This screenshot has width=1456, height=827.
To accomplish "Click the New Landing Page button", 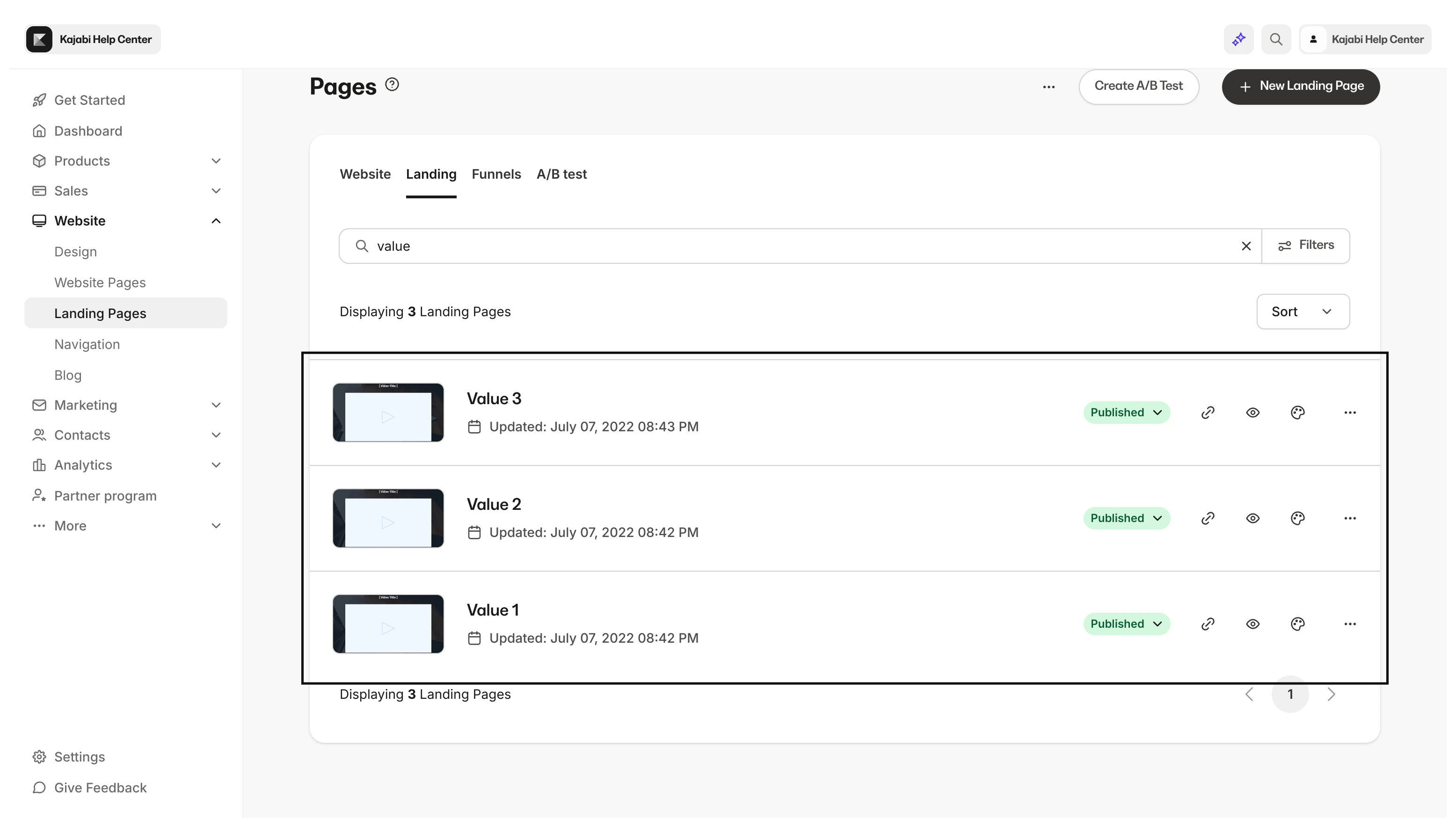I will pos(1300,87).
